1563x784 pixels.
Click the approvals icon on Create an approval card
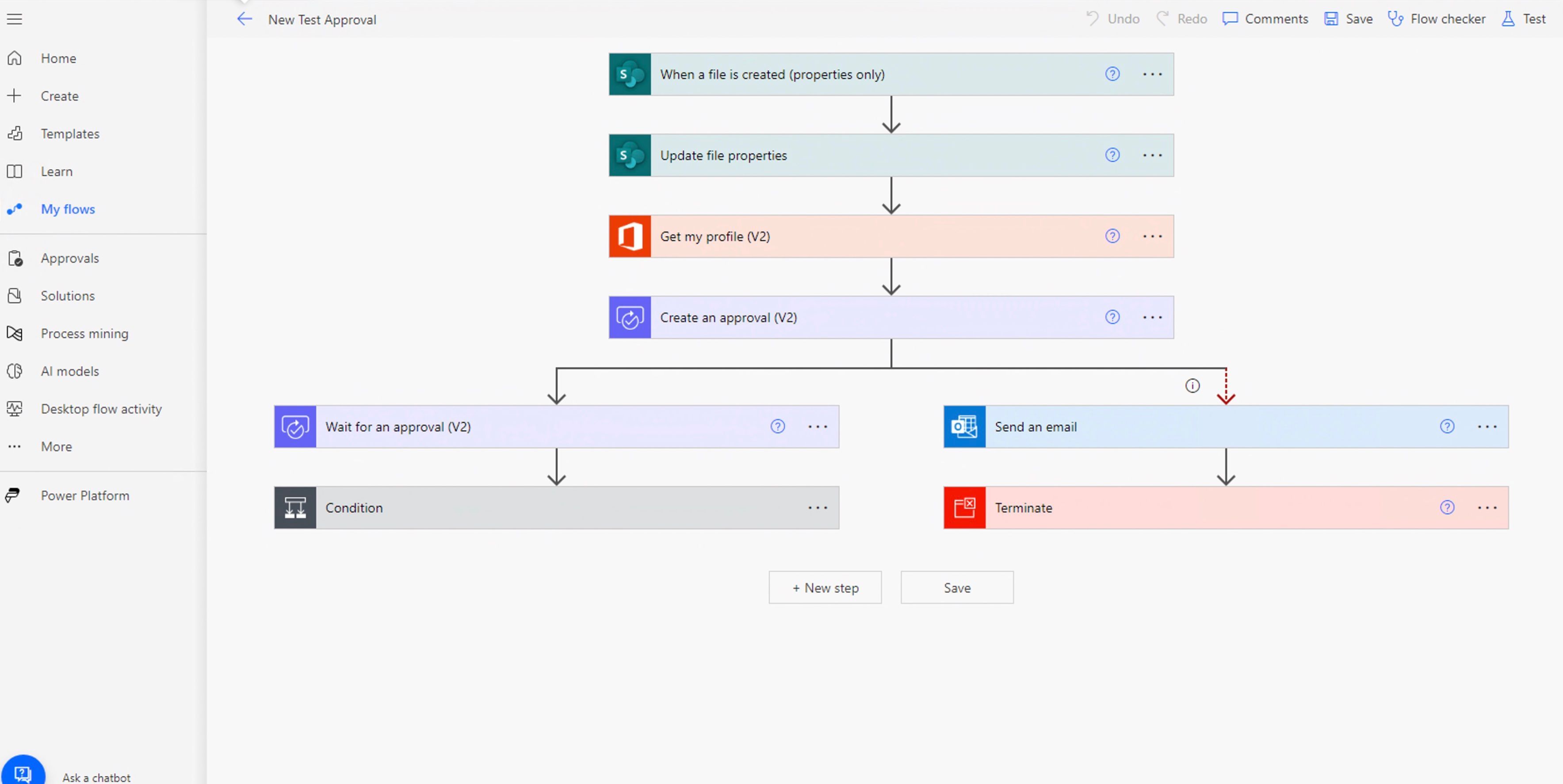click(x=629, y=317)
